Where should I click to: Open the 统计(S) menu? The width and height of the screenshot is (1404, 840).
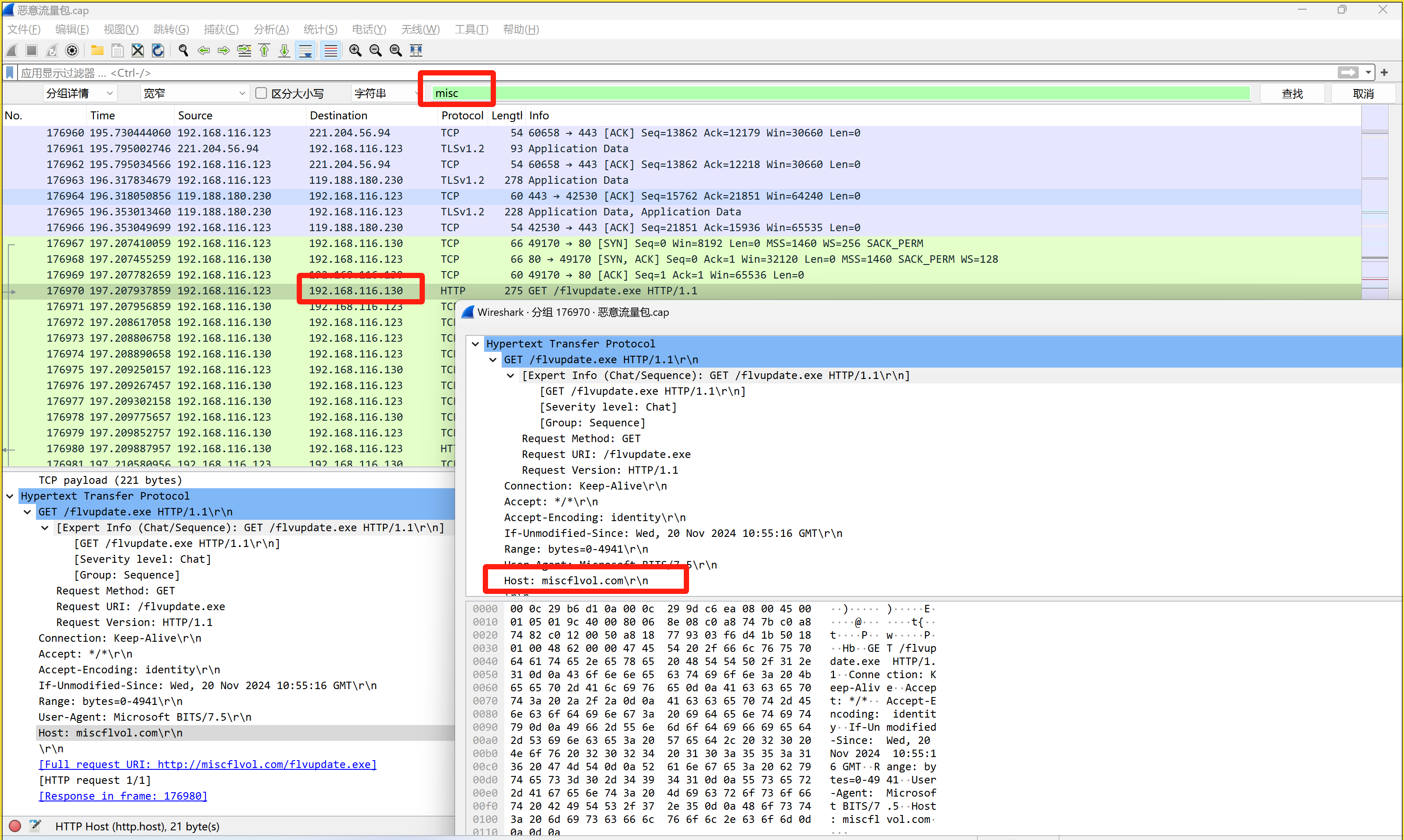320,29
